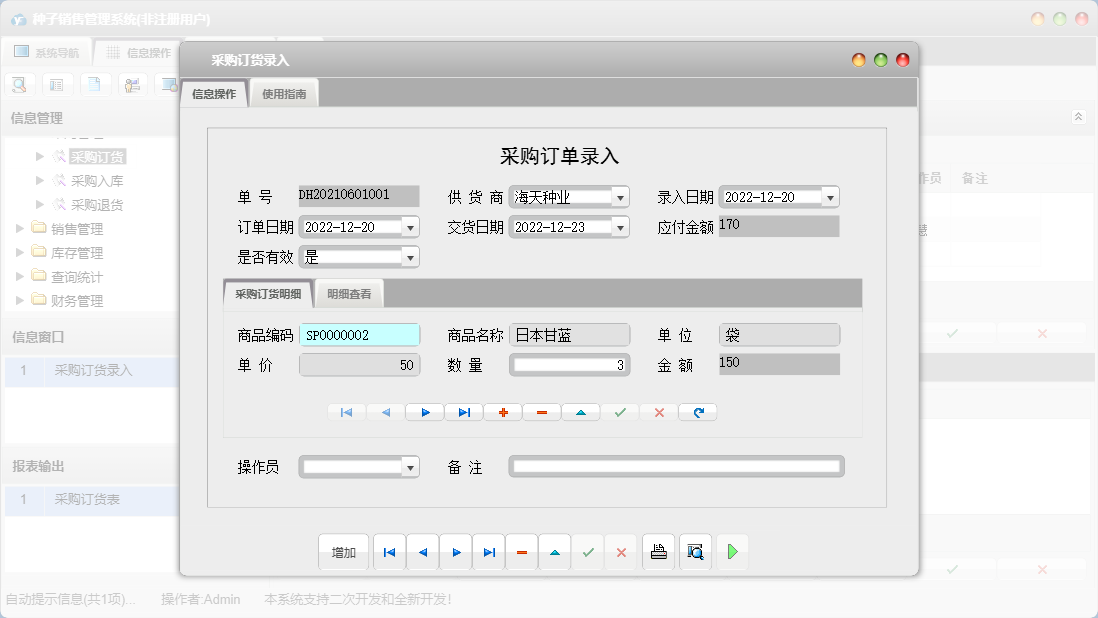Click the green run arrow icon at the bottom
The width and height of the screenshot is (1098, 618).
tap(732, 551)
